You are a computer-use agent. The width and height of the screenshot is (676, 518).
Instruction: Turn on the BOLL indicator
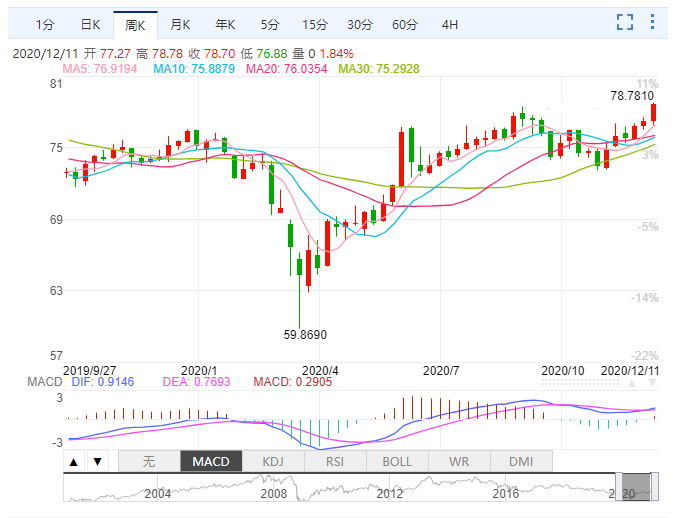coord(397,462)
